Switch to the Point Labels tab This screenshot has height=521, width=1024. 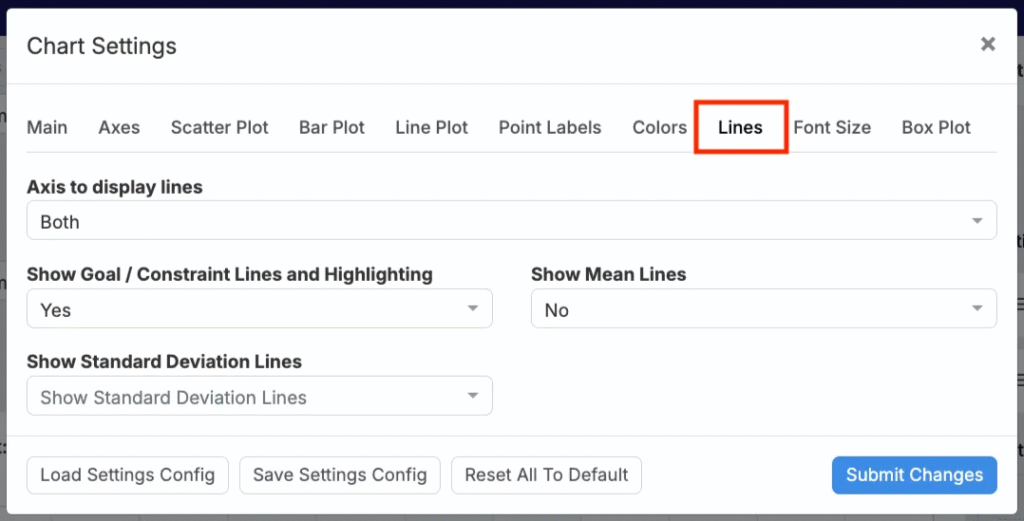550,127
